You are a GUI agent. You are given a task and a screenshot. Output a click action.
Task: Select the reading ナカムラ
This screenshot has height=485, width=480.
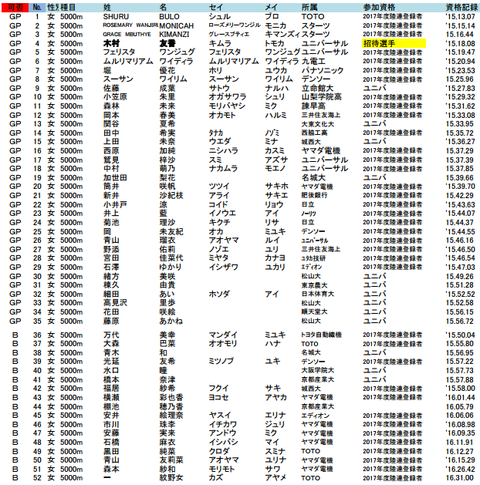tap(223, 169)
